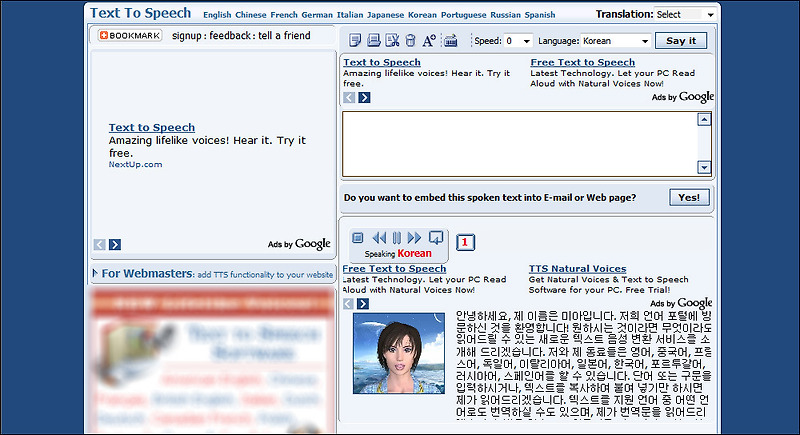
Task: Click the trash can clear icon
Action: point(410,40)
